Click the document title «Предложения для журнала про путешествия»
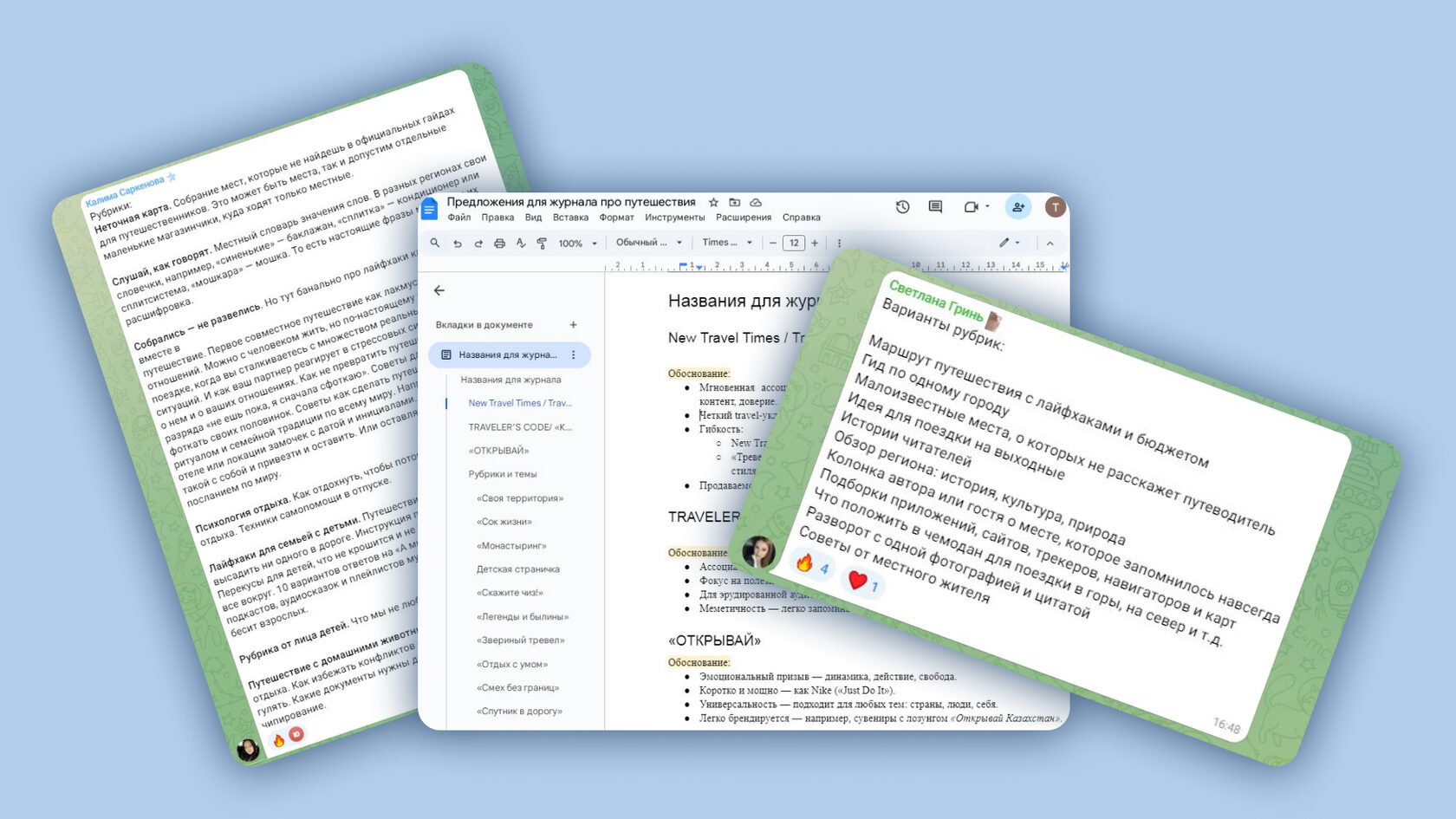 571,202
